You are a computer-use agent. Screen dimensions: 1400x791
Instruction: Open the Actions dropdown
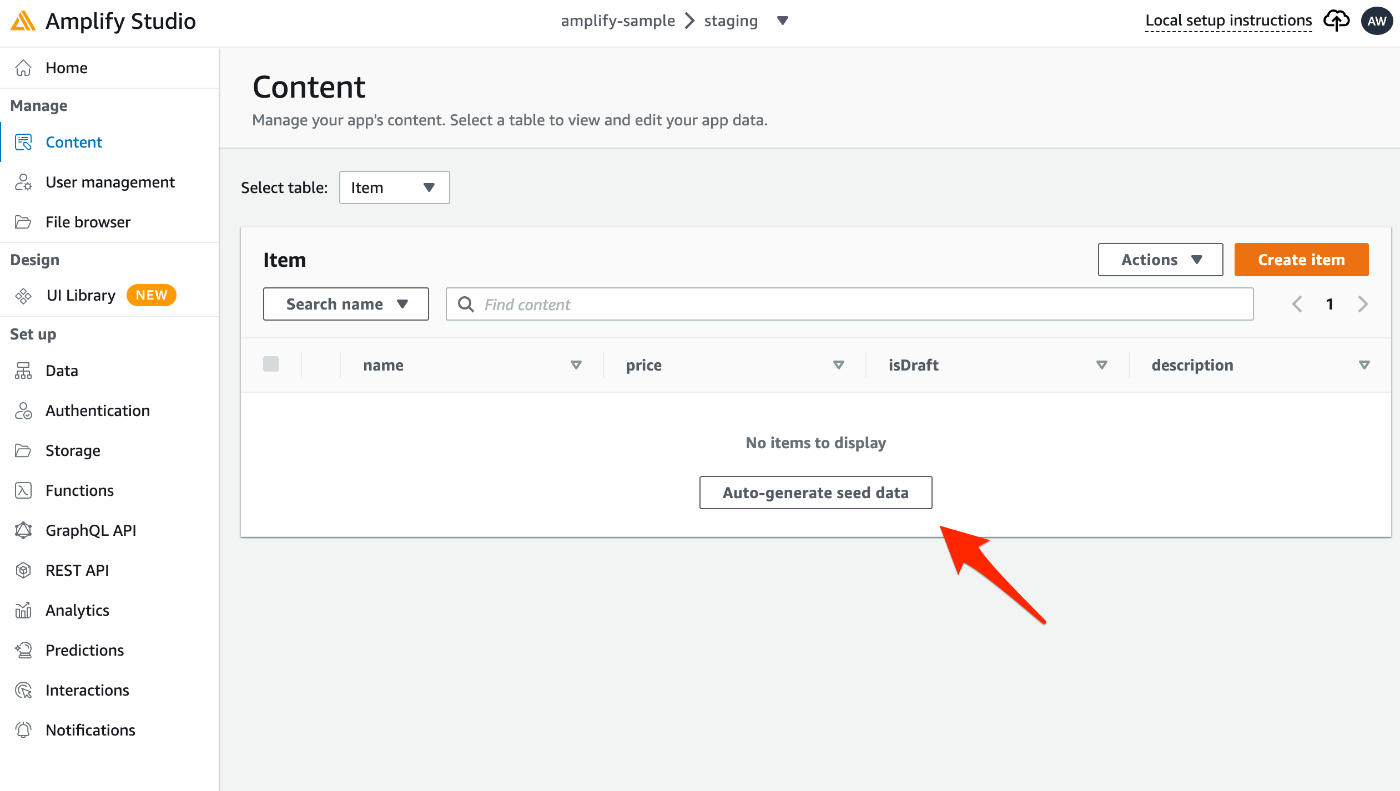click(1160, 260)
